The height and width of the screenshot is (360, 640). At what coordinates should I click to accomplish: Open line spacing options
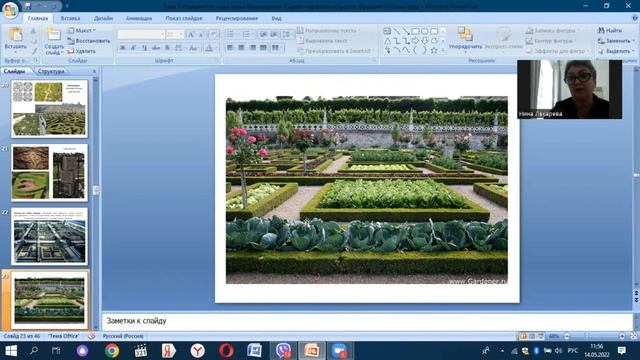point(287,34)
